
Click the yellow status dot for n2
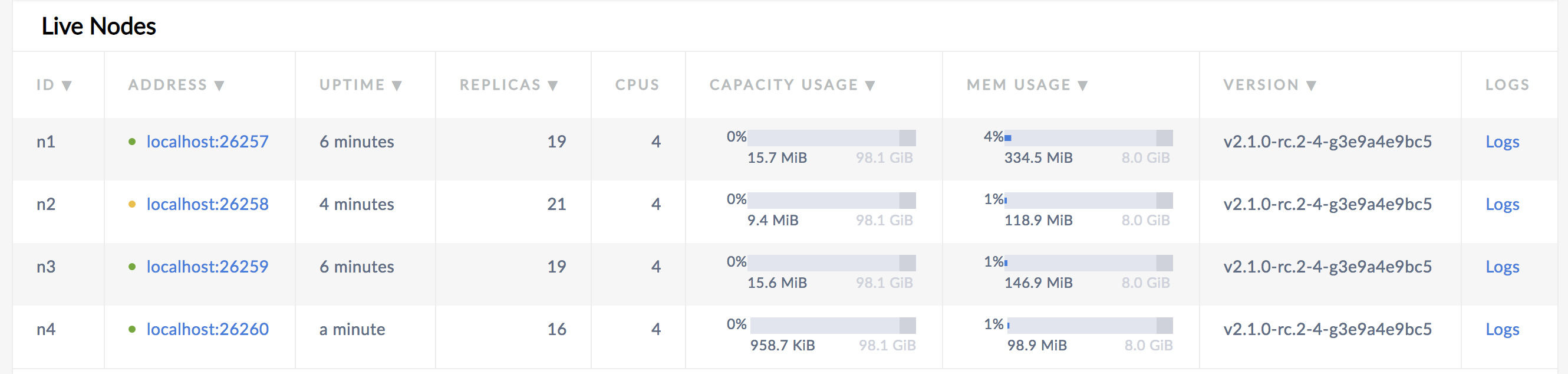point(132,205)
